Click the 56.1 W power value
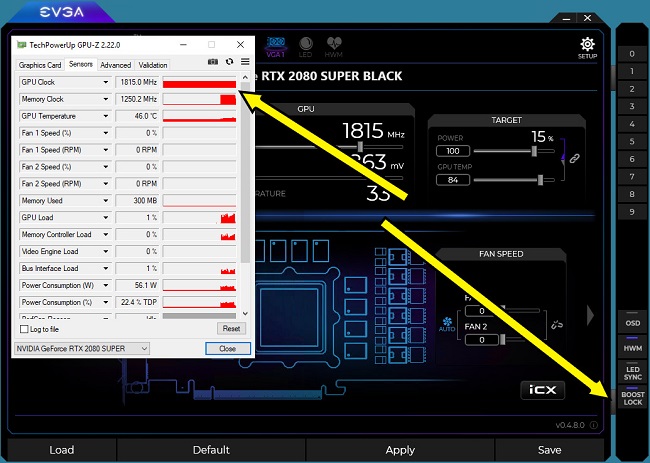 point(138,285)
